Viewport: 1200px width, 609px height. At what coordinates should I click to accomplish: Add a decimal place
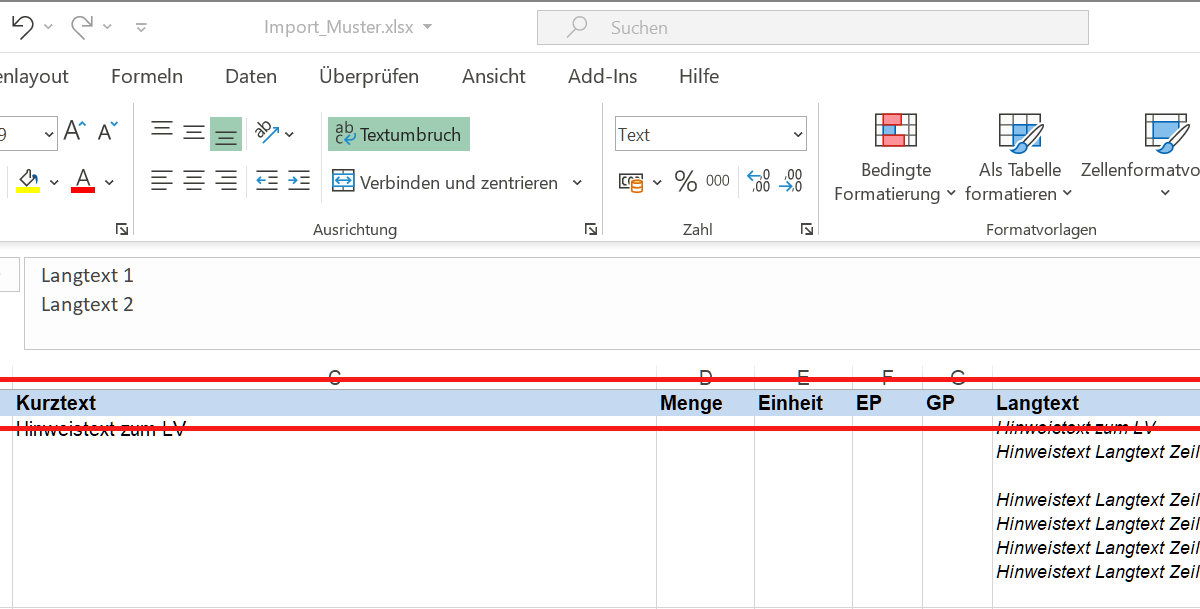(759, 181)
